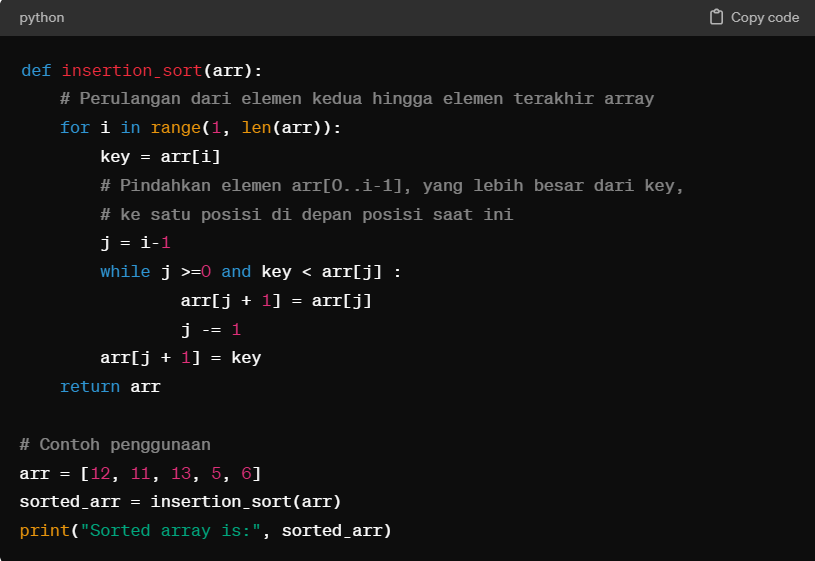This screenshot has width=815, height=561.
Task: Click the print "Sorted array is:" line
Action: coord(205,531)
